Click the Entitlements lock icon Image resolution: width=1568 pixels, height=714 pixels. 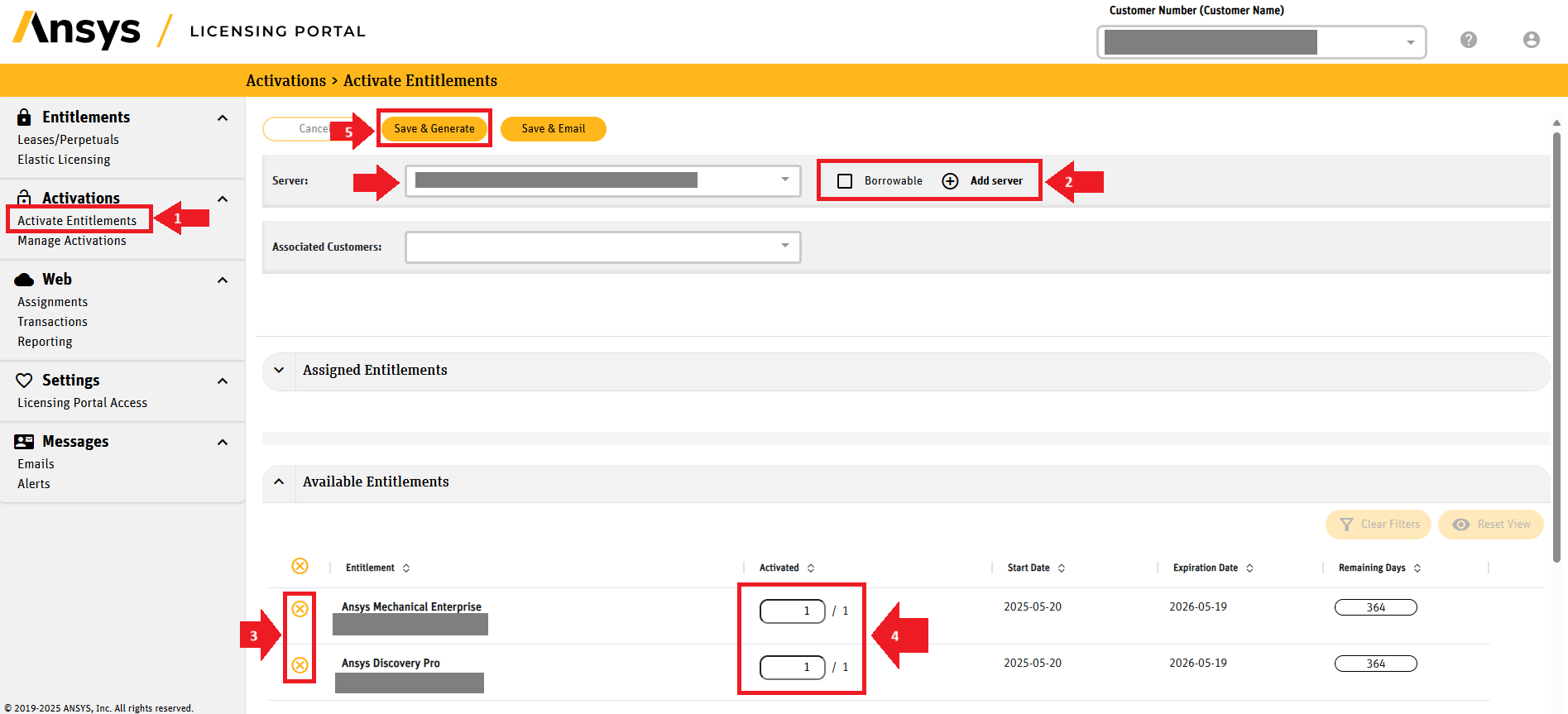[24, 117]
